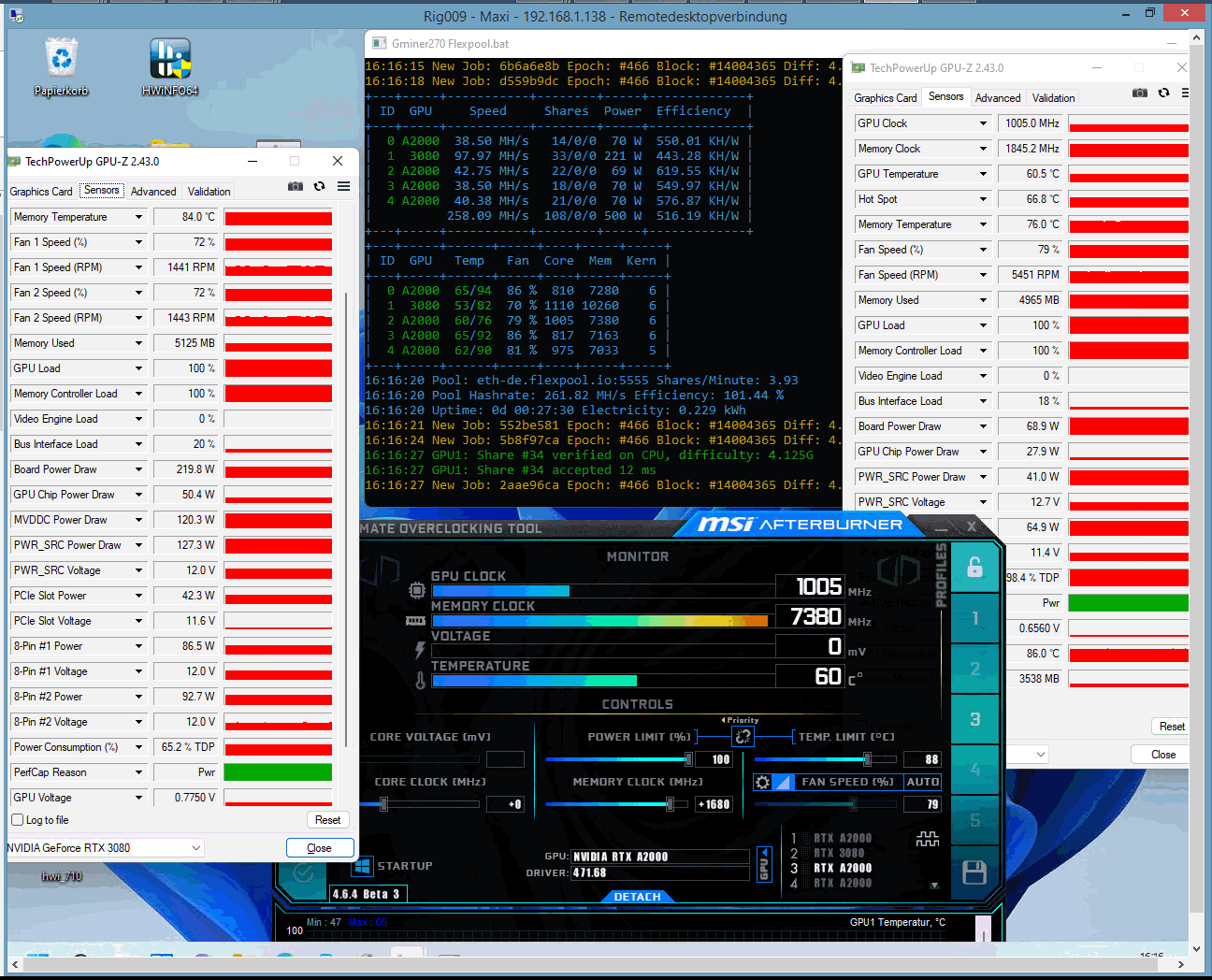
Task: Open NVIDIA GeForce RTX 3080 GPU selector
Action: [x=104, y=848]
